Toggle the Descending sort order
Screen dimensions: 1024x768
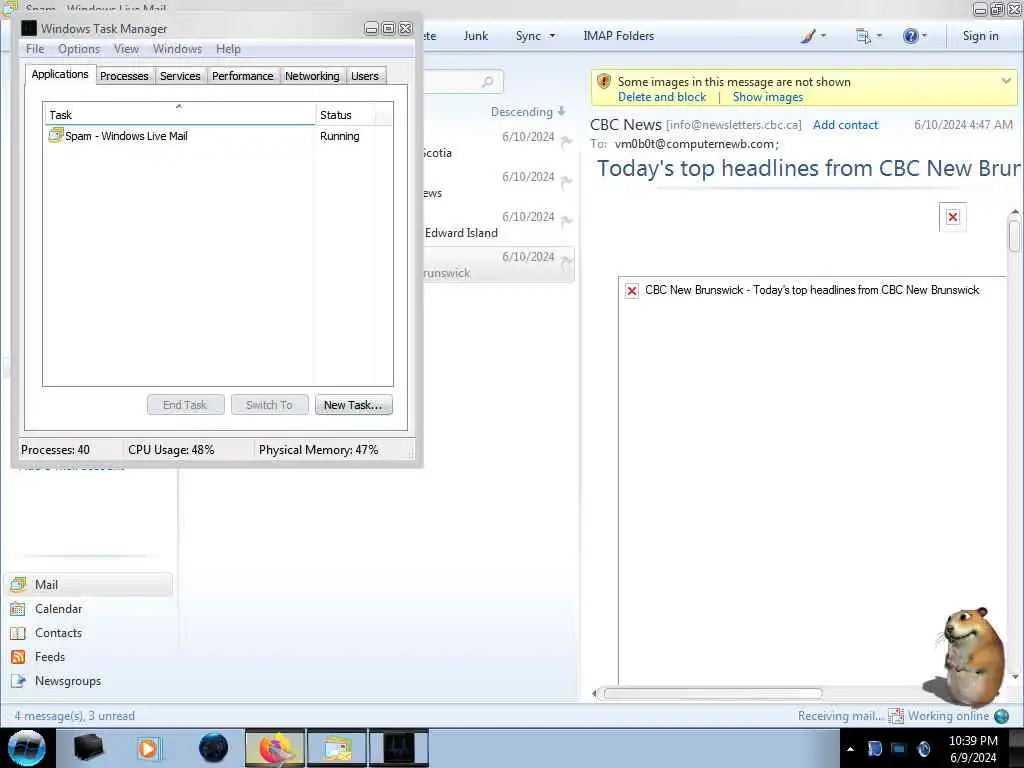point(528,112)
